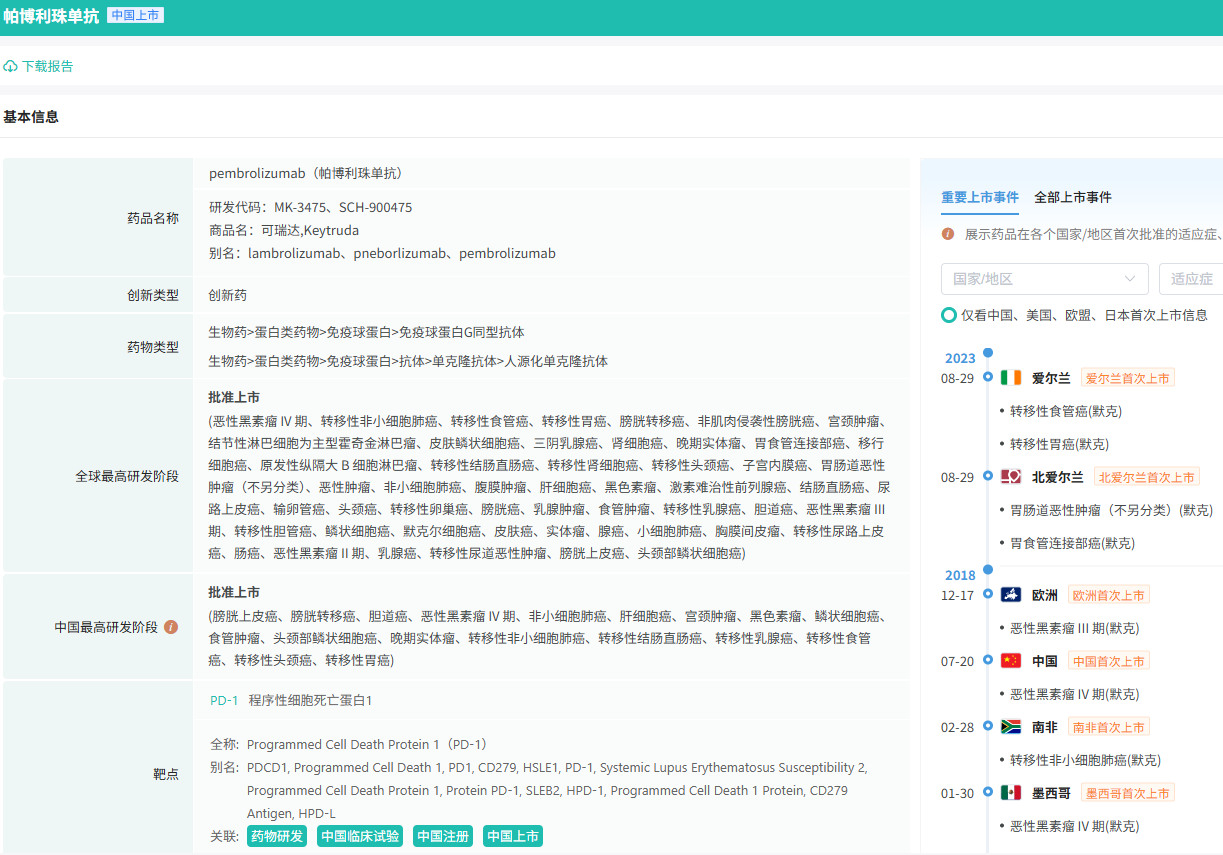
Task: Click the 药物研发 tag button
Action: click(277, 836)
